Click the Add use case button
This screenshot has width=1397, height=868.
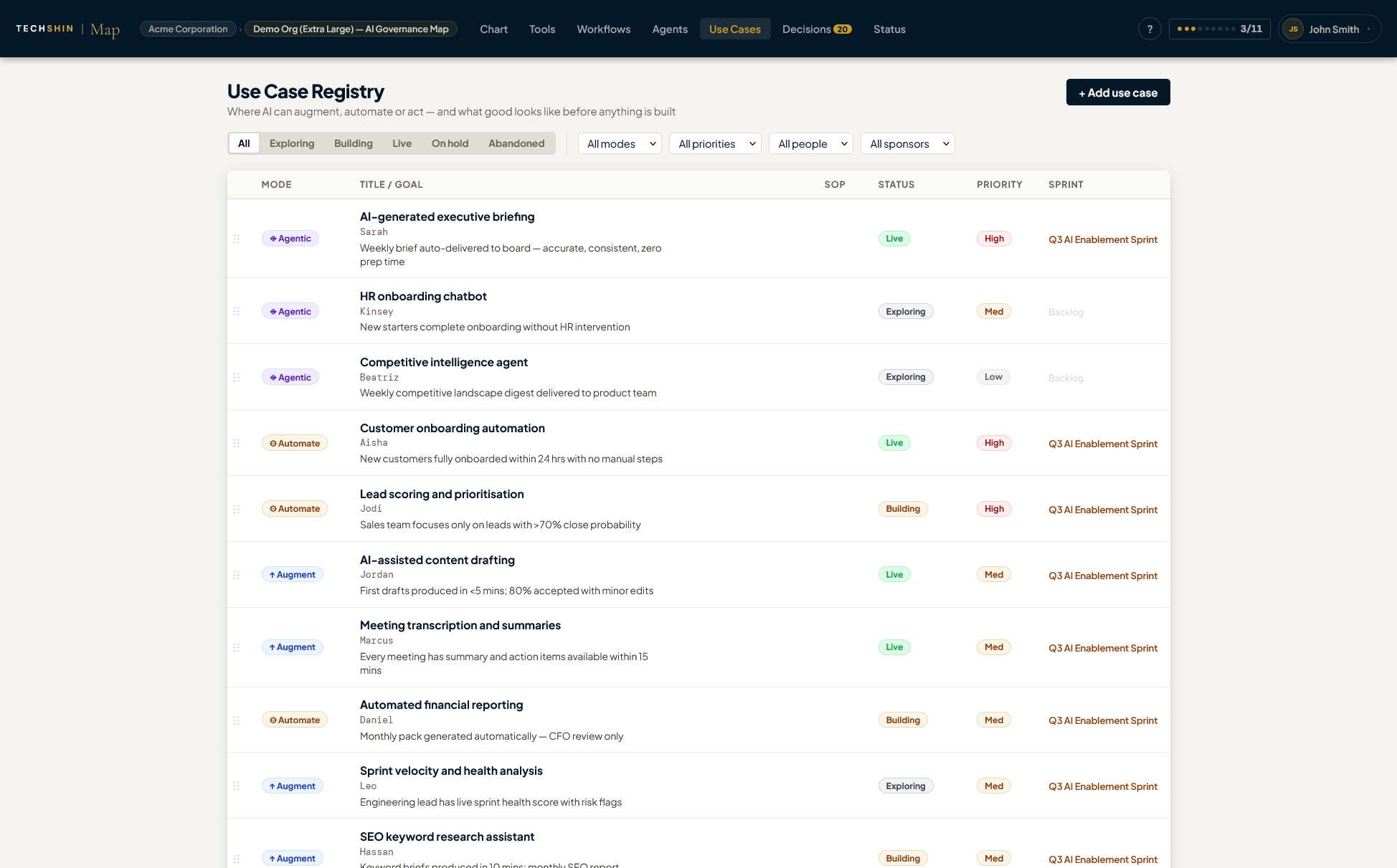[x=1118, y=92]
